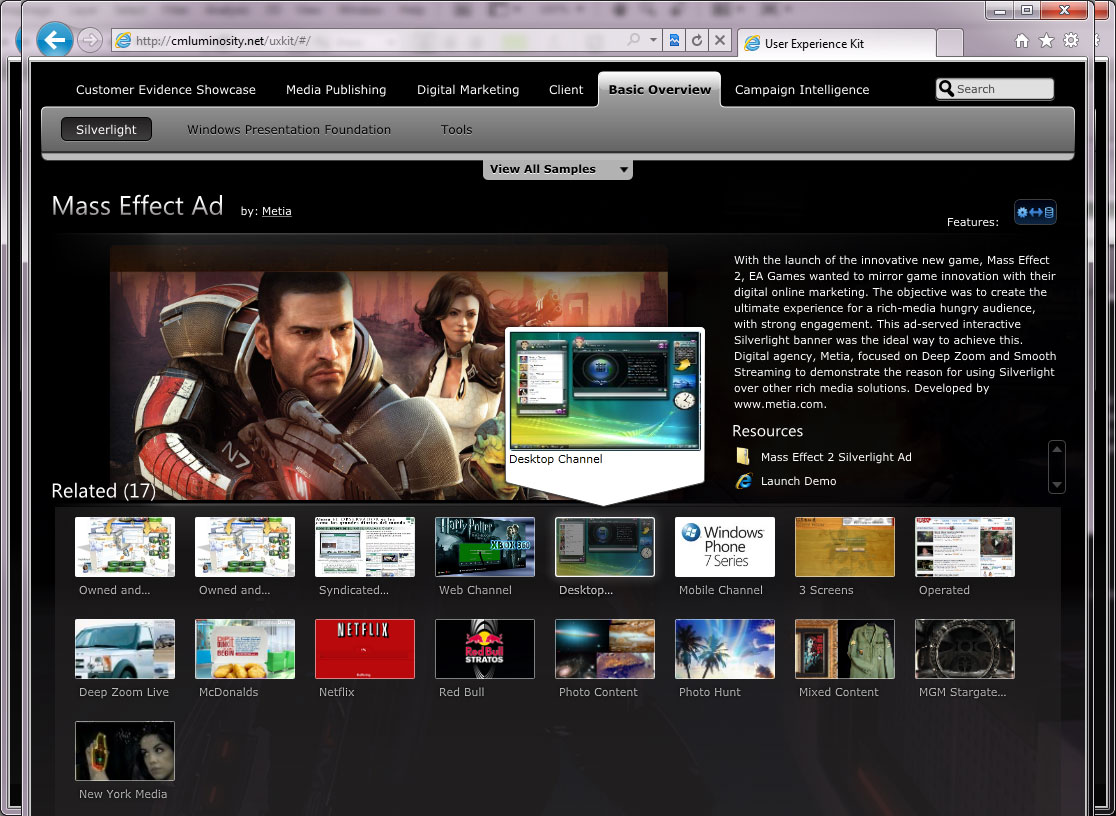Viewport: 1116px width, 816px height.
Task: Click the Launch Demo link
Action: click(798, 481)
